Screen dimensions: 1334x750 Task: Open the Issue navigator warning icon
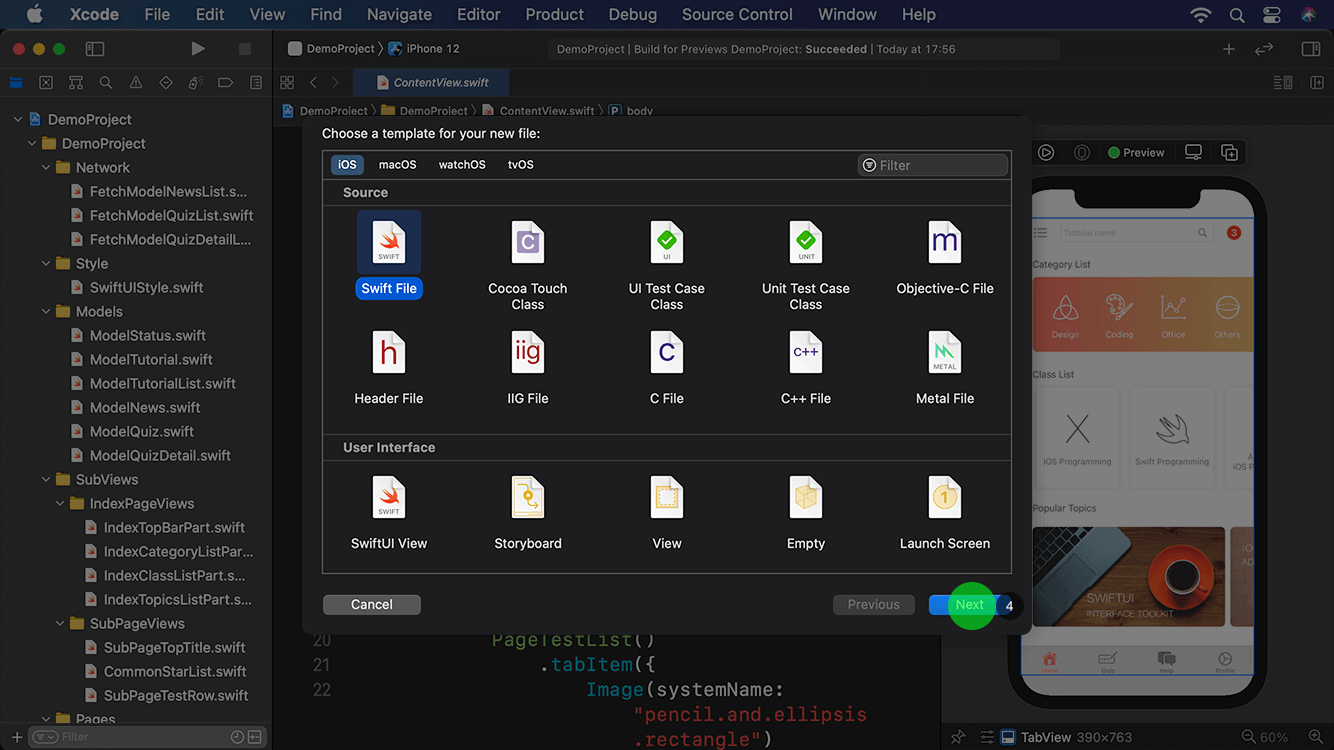pyautogui.click(x=136, y=83)
